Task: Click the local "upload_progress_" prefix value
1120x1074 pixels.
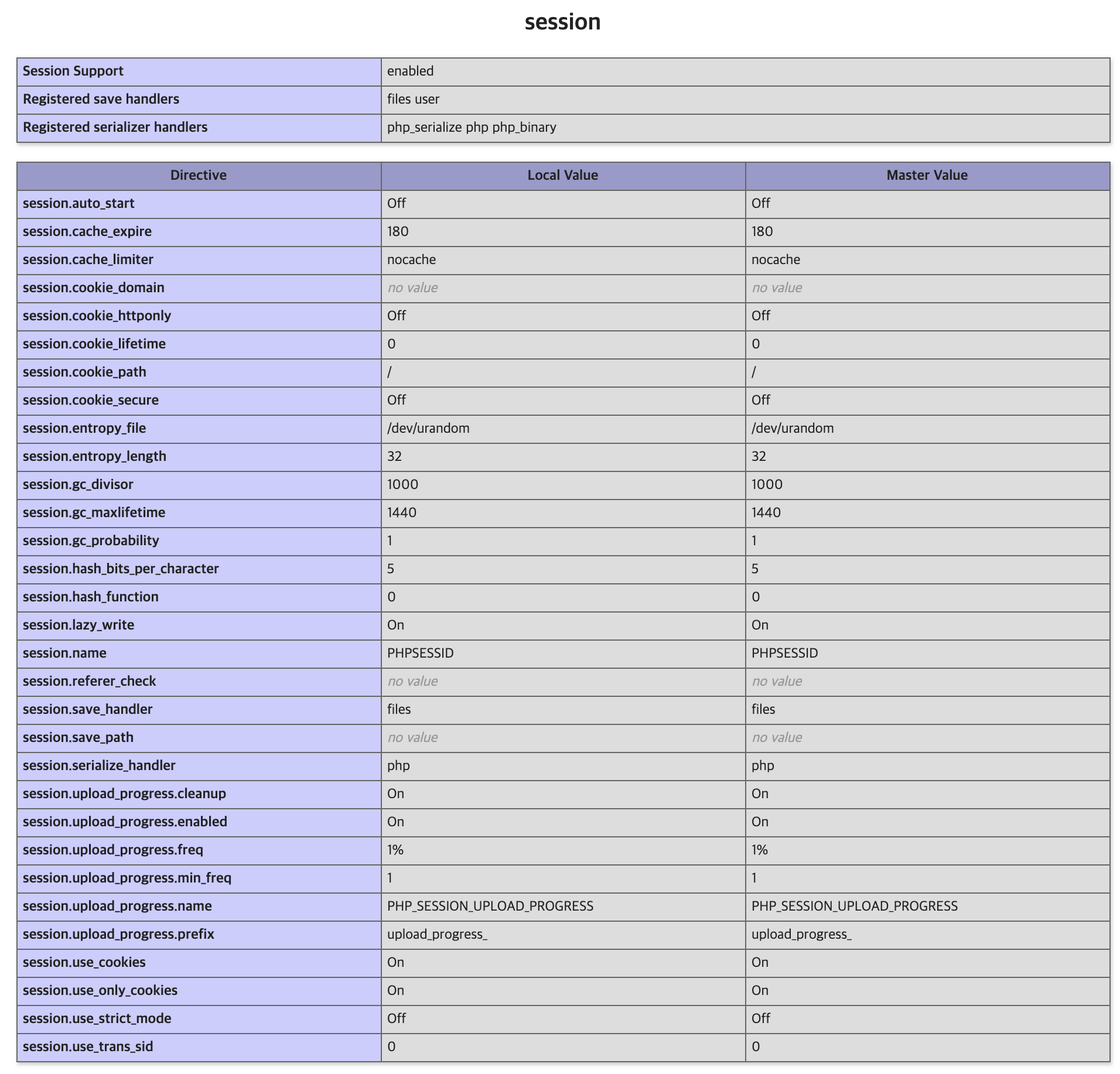Action: (x=437, y=934)
